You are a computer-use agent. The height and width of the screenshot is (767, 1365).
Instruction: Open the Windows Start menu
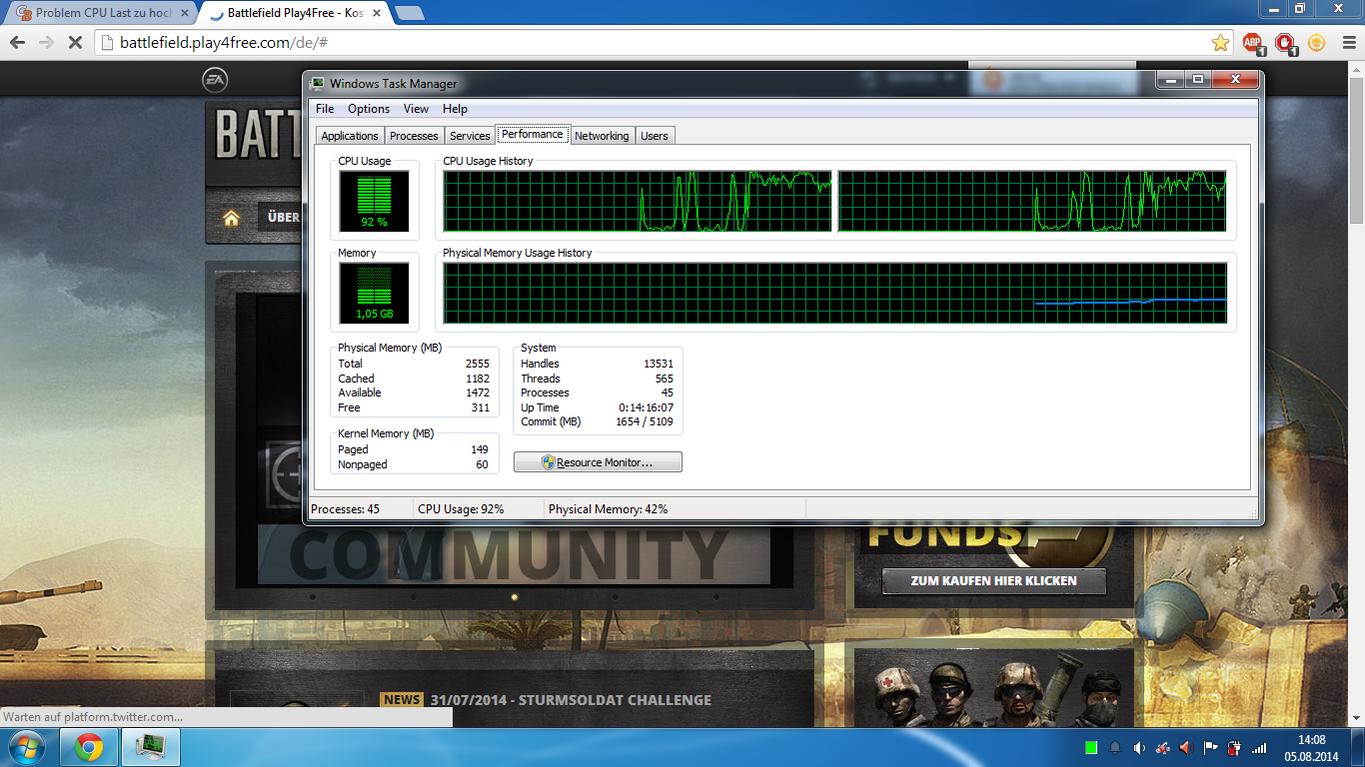click(x=26, y=747)
